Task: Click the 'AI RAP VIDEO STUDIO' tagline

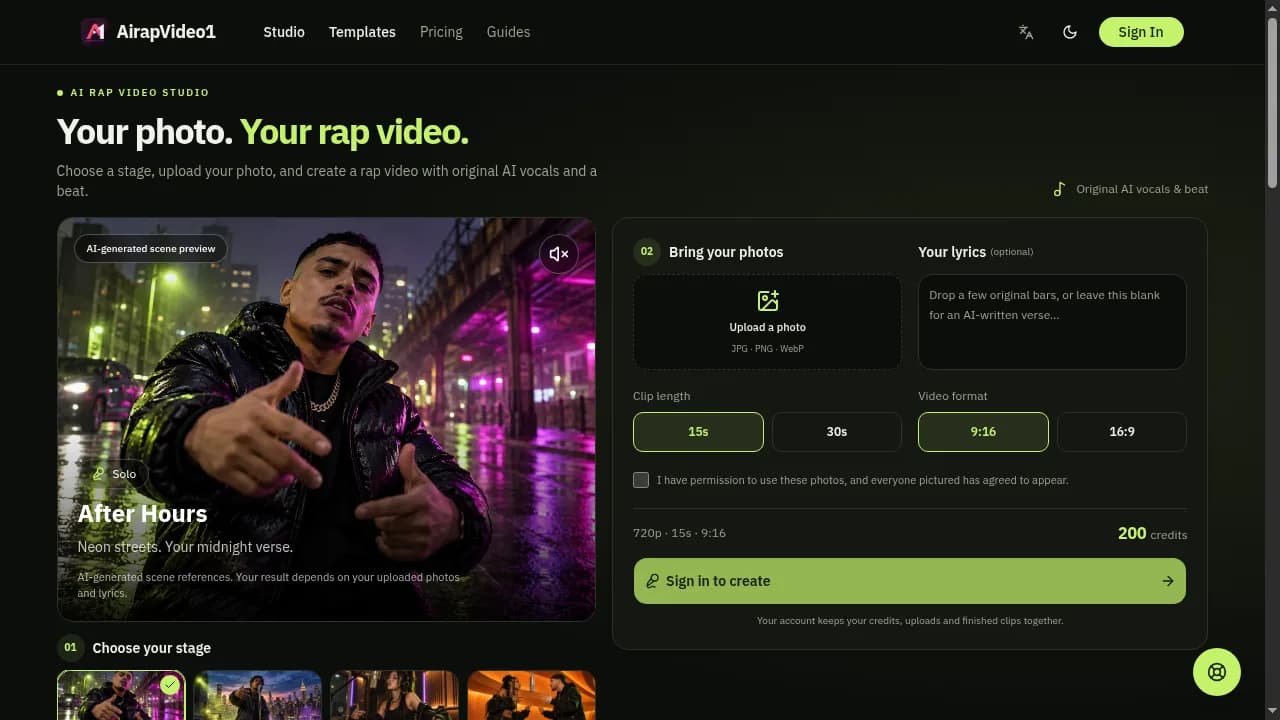Action: click(x=140, y=92)
